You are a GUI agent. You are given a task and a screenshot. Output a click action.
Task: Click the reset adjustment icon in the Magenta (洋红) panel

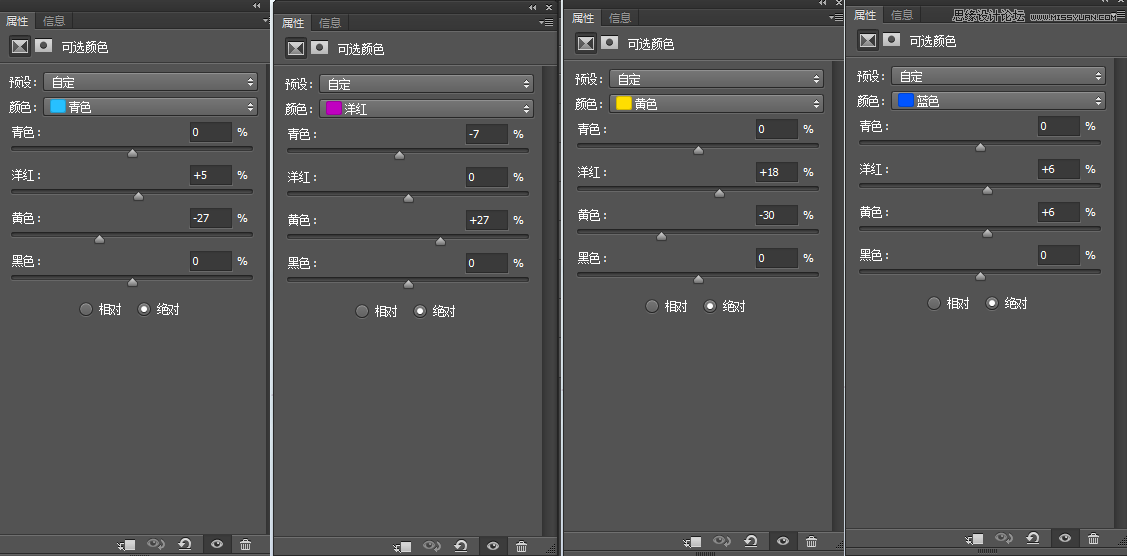[461, 546]
